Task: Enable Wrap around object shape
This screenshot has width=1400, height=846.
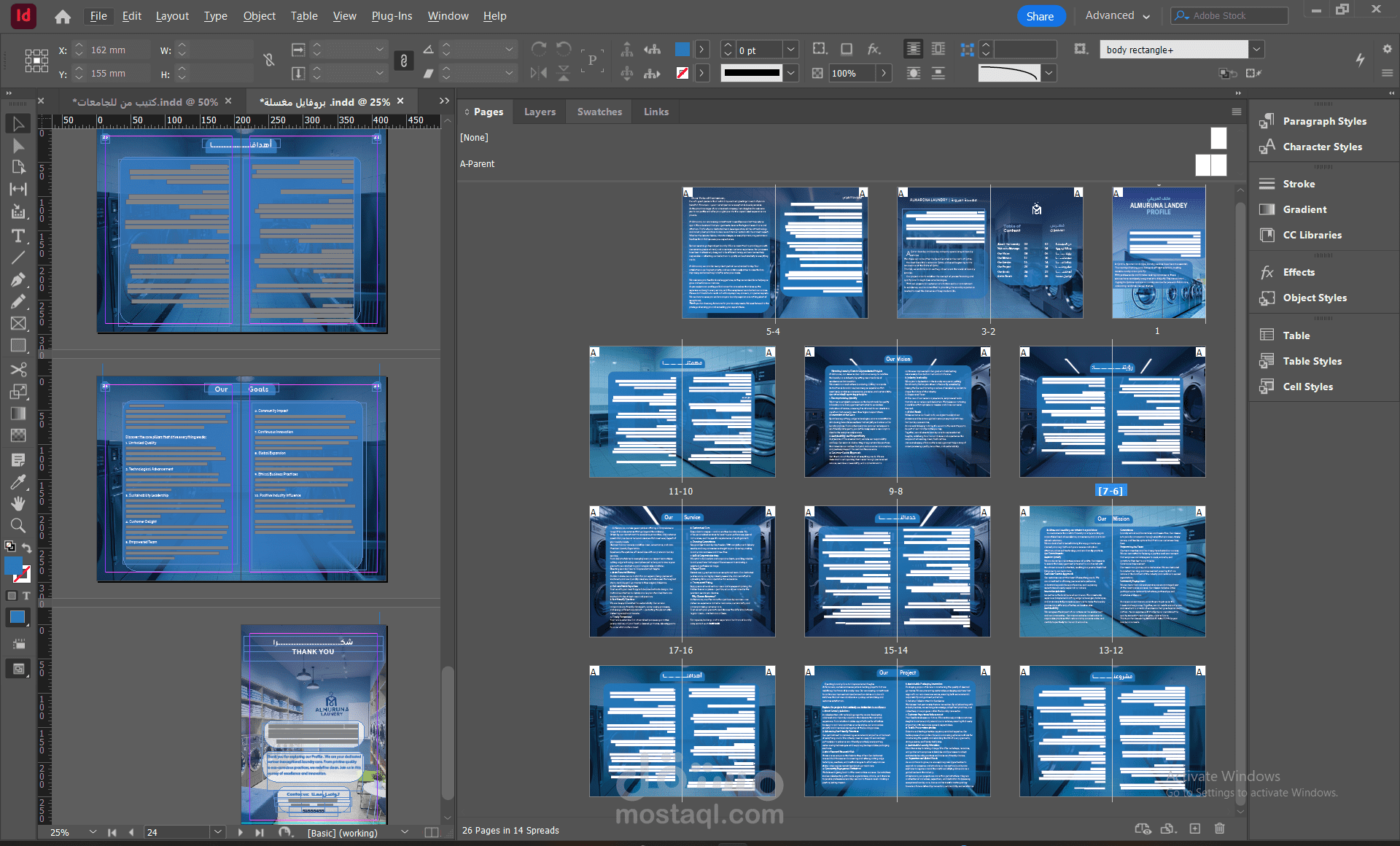Action: point(913,73)
